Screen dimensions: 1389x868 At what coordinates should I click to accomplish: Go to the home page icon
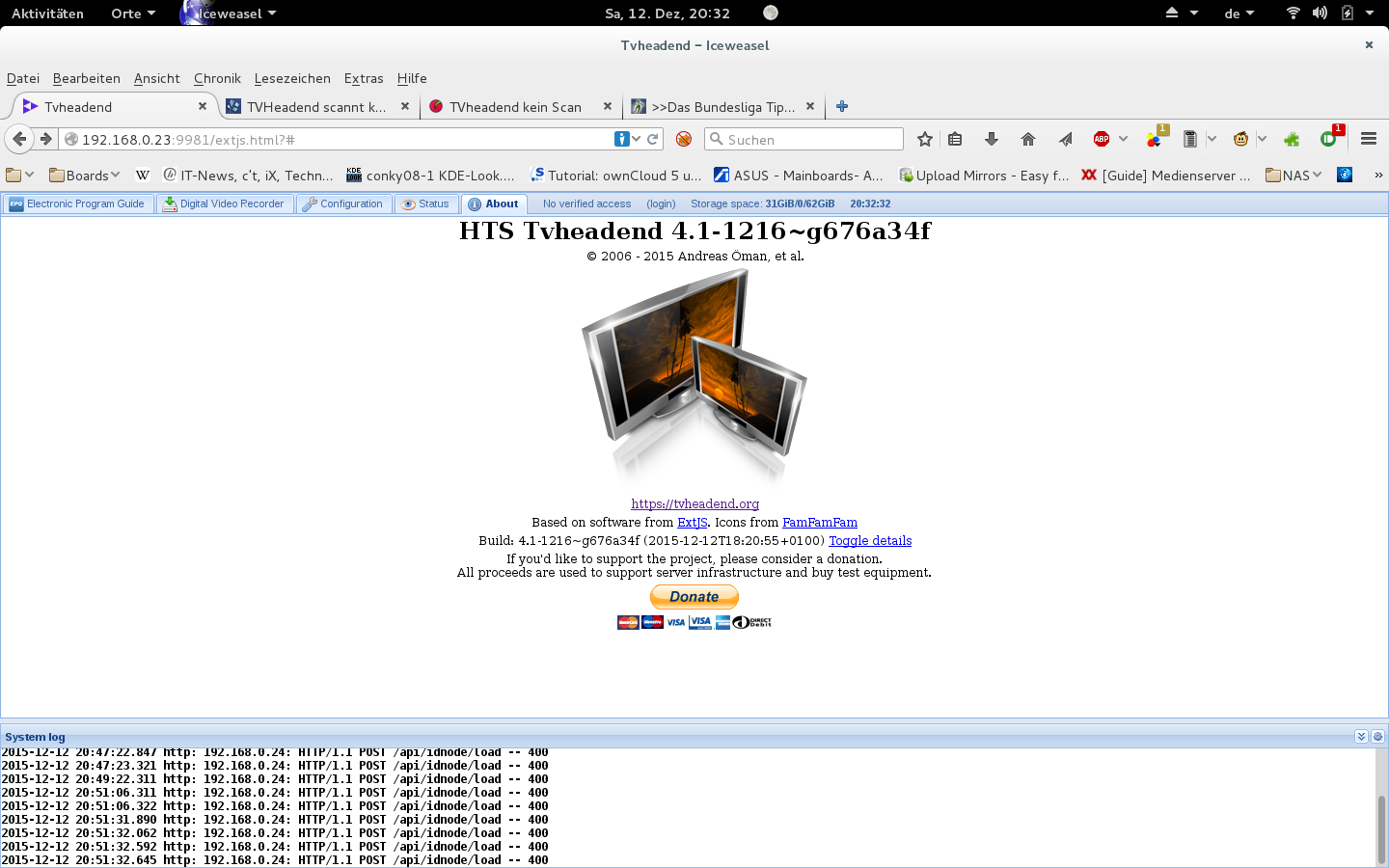tap(1028, 139)
